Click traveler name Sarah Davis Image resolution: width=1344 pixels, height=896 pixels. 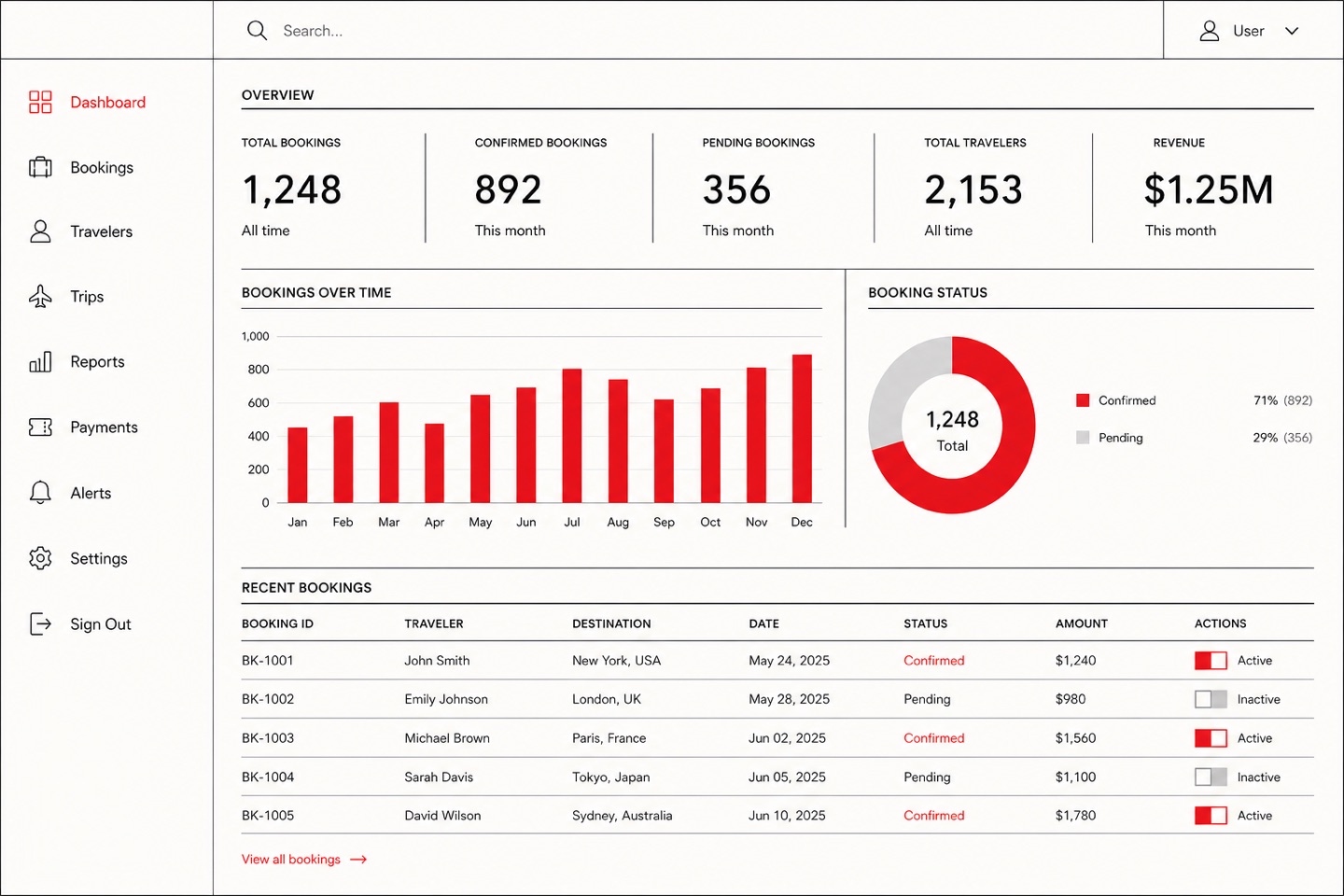pos(439,777)
